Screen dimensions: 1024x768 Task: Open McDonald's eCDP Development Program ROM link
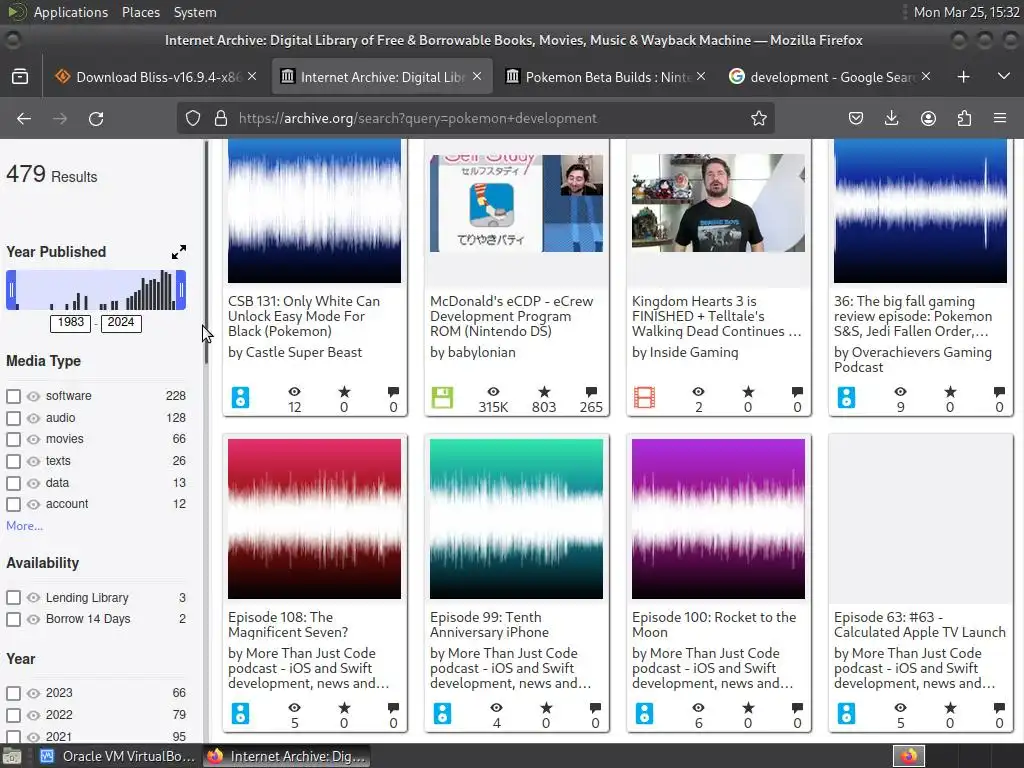coord(511,316)
